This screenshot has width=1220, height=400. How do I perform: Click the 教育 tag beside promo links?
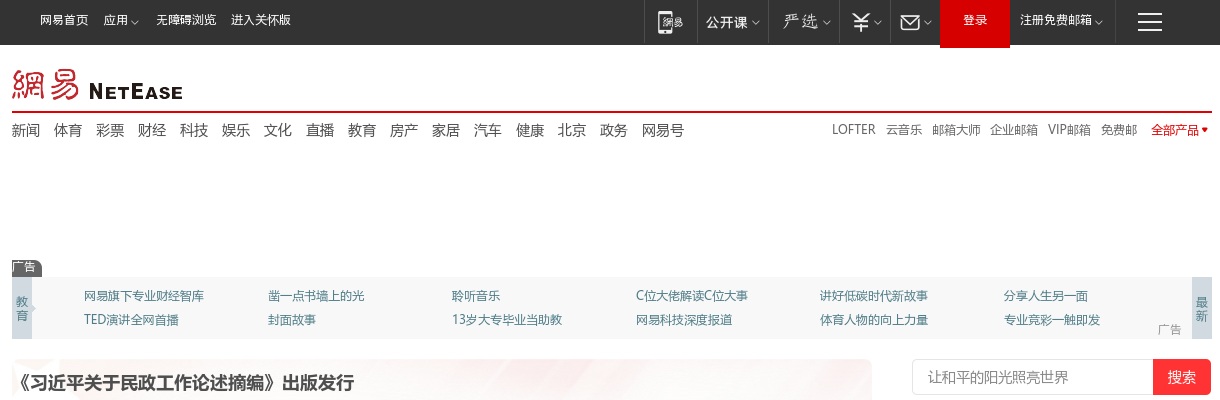pos(22,308)
